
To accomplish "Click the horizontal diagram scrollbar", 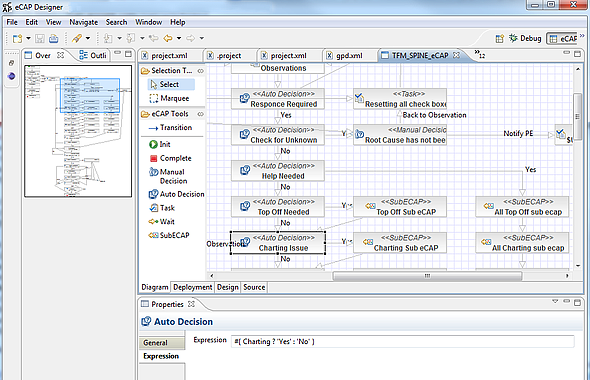I will click(x=428, y=276).
